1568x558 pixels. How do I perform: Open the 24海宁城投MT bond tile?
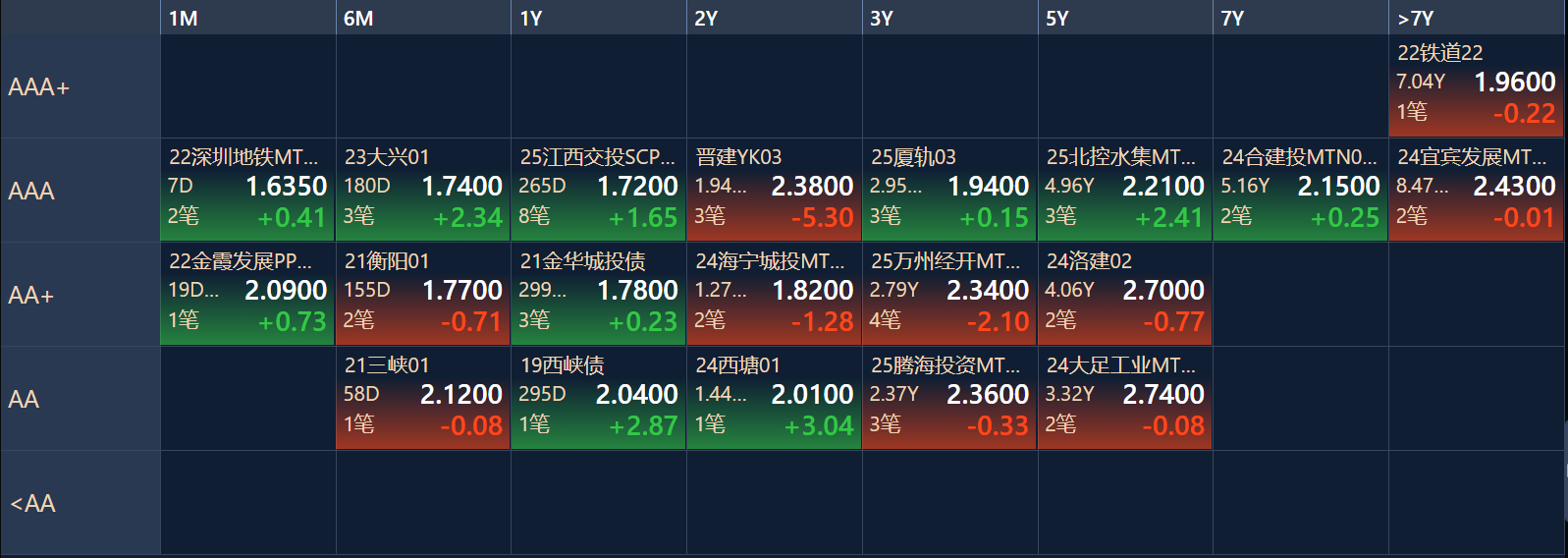(774, 295)
